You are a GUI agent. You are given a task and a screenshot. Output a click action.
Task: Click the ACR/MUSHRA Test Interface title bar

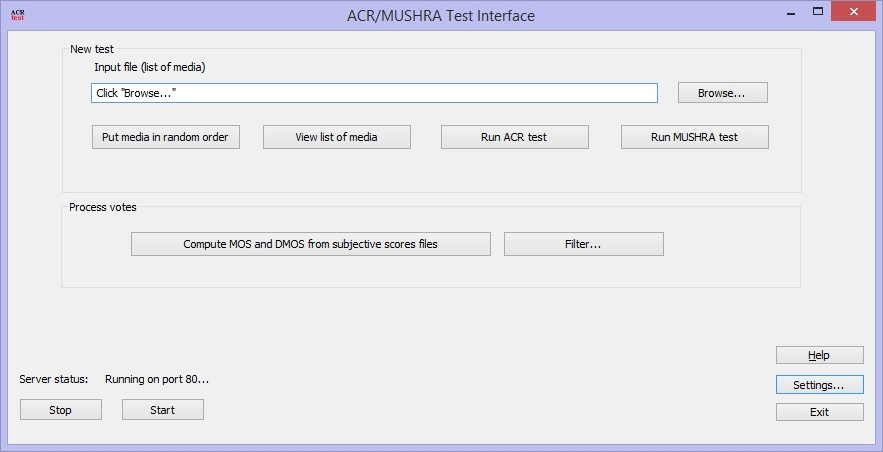point(441,15)
